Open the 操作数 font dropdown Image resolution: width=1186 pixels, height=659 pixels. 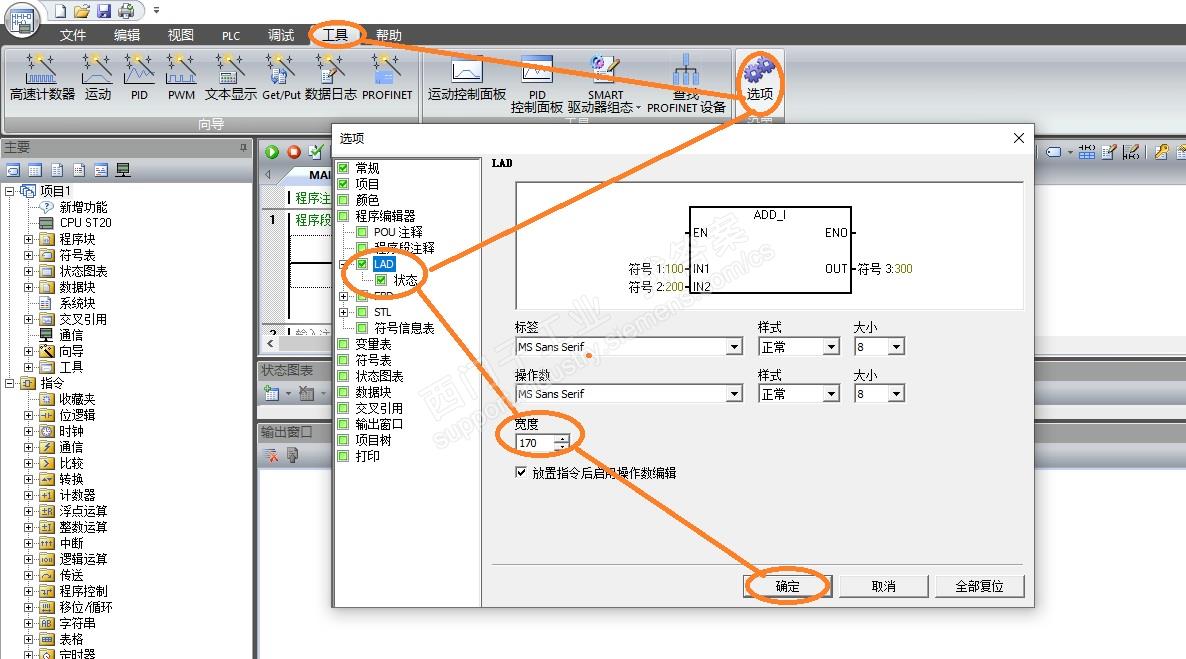coord(734,393)
